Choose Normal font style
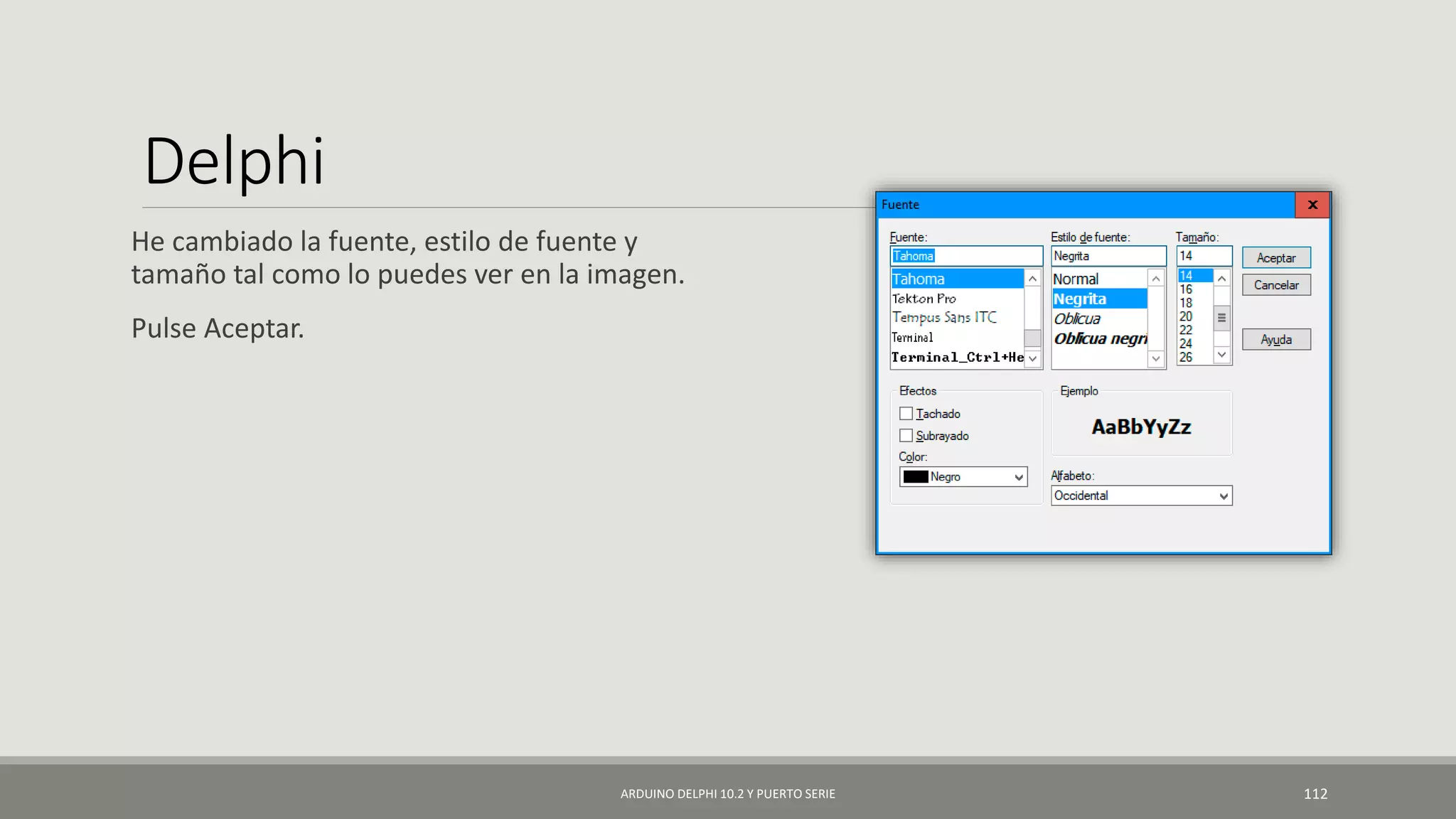 [x=1099, y=279]
